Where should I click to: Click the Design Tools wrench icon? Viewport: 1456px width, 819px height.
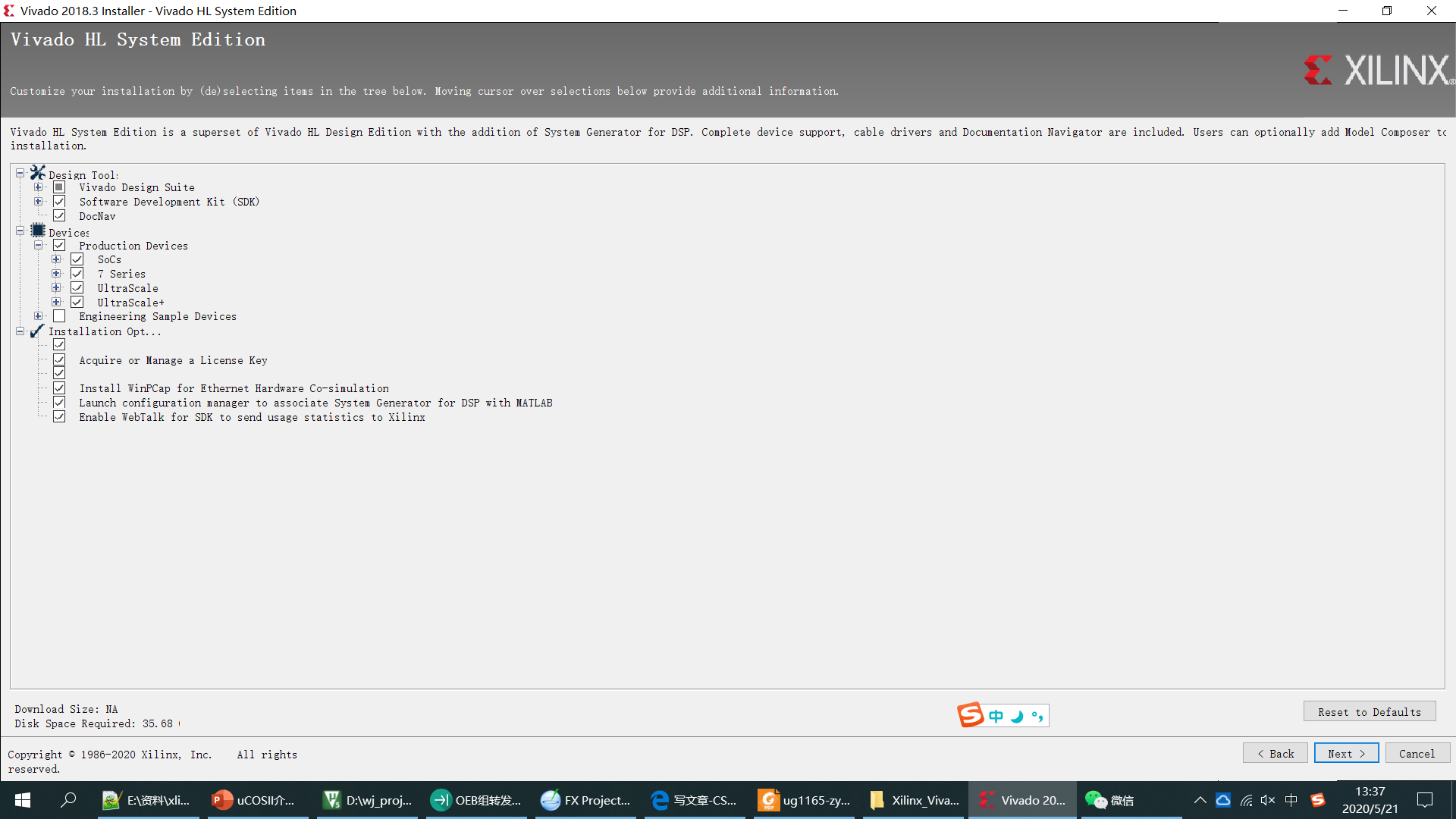click(37, 172)
